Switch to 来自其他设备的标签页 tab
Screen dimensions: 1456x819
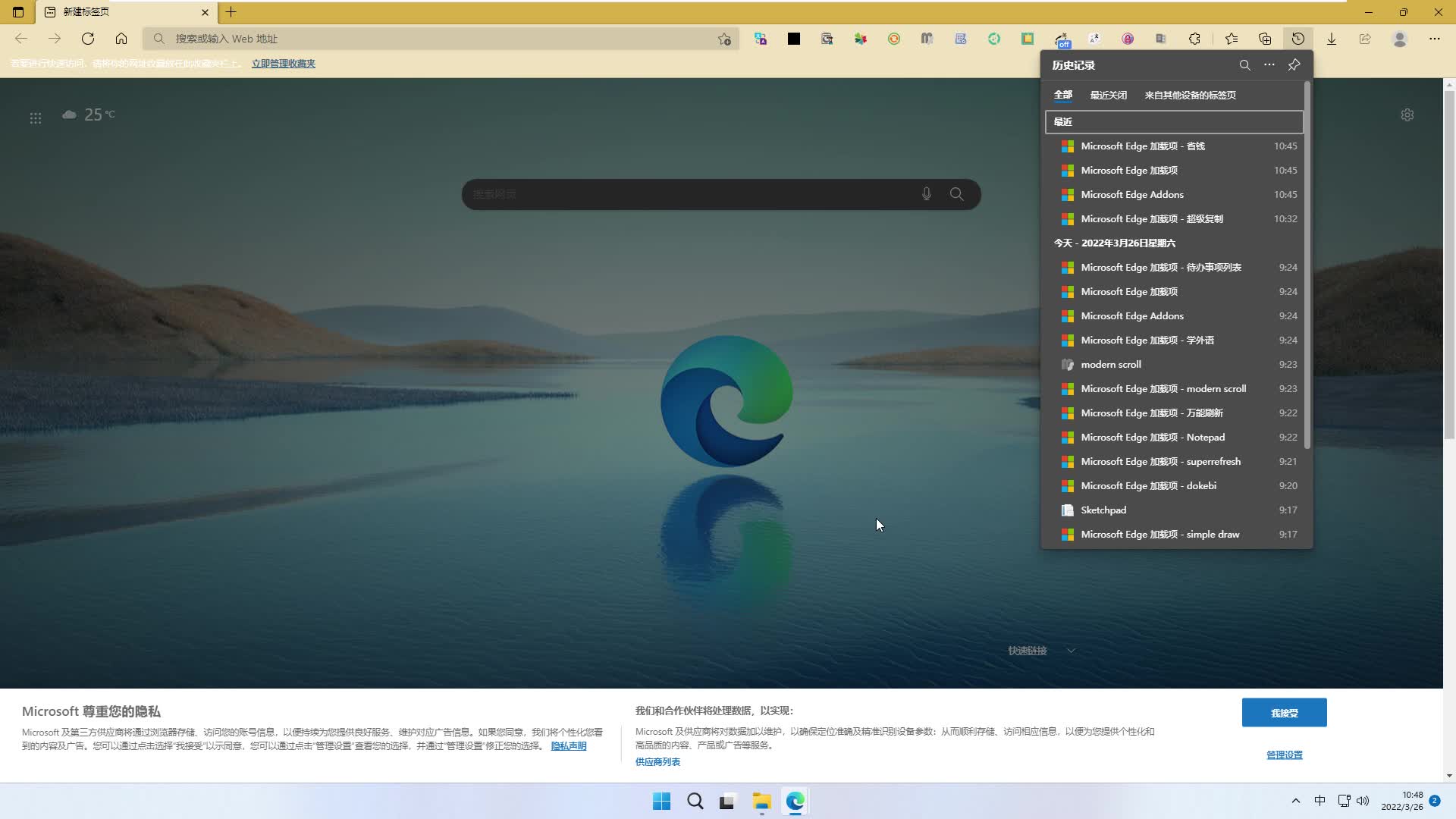(x=1191, y=95)
